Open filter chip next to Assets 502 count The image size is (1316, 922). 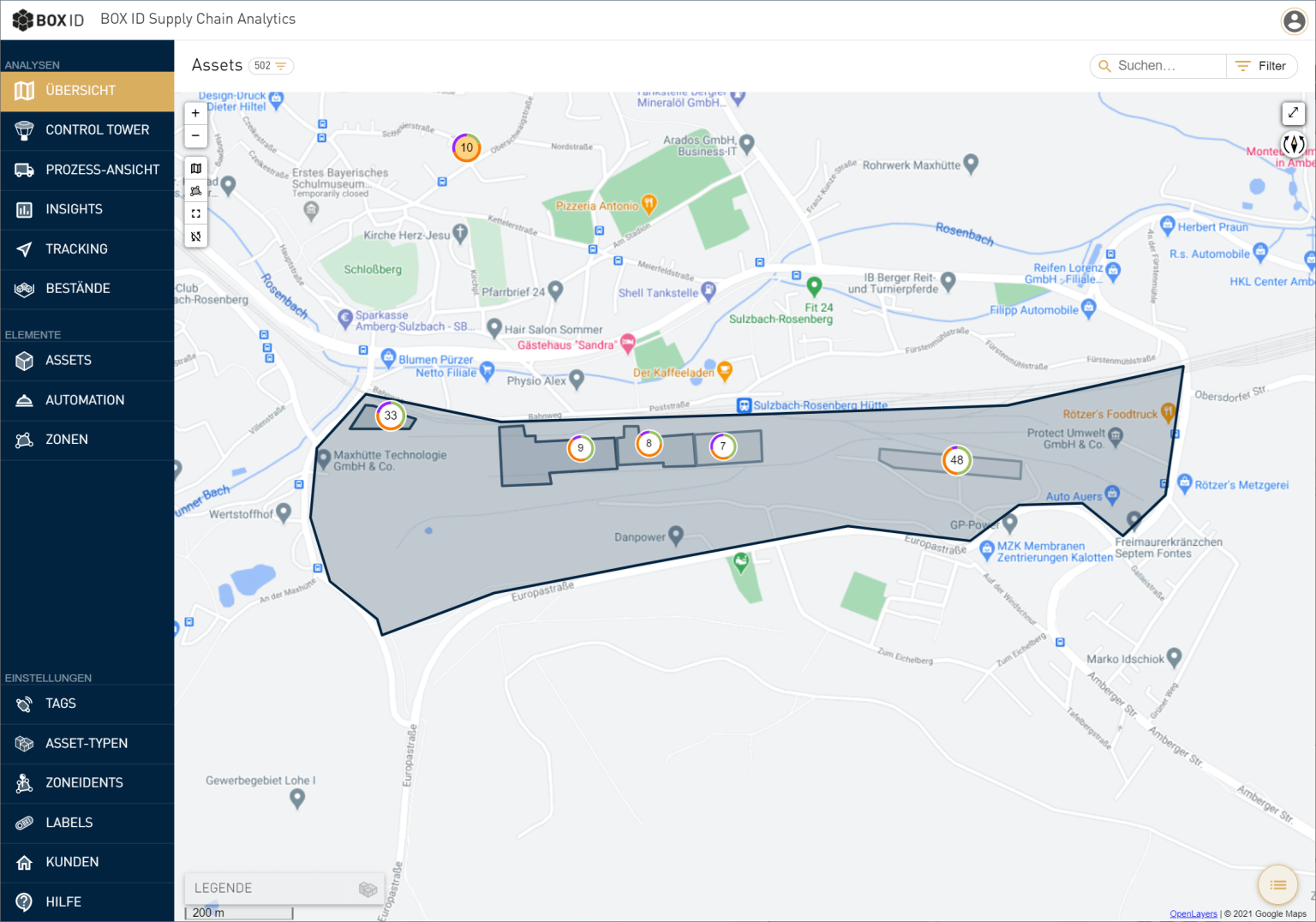tap(272, 66)
